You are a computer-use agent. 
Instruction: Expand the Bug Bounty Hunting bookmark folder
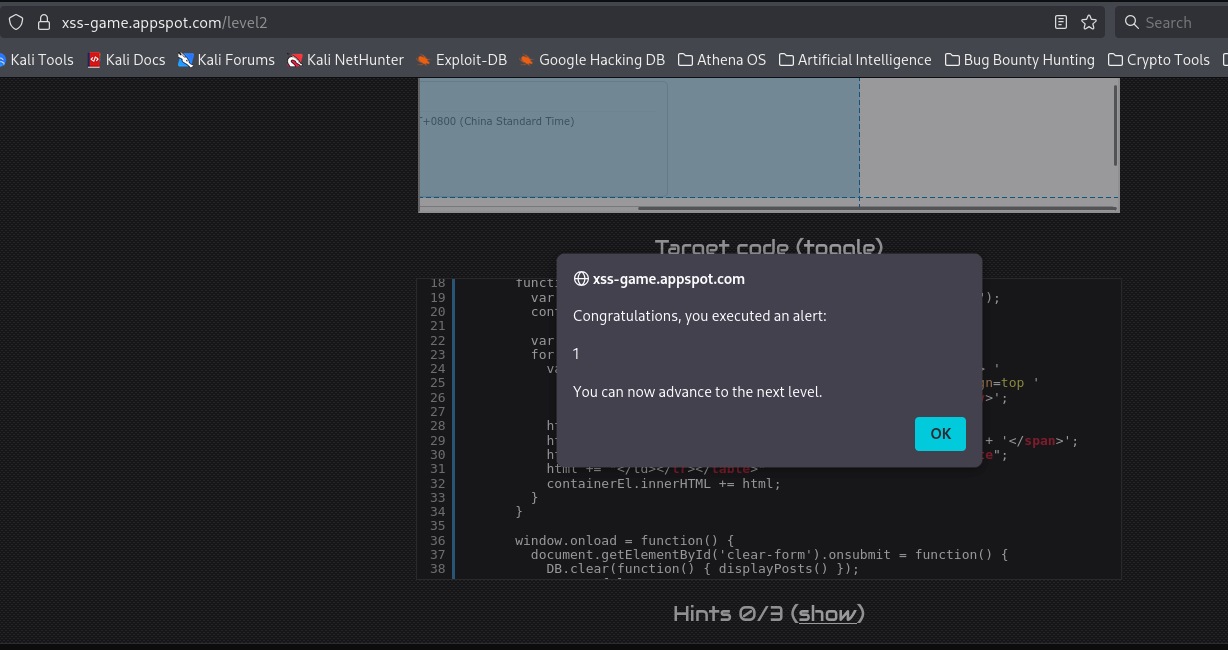1019,60
